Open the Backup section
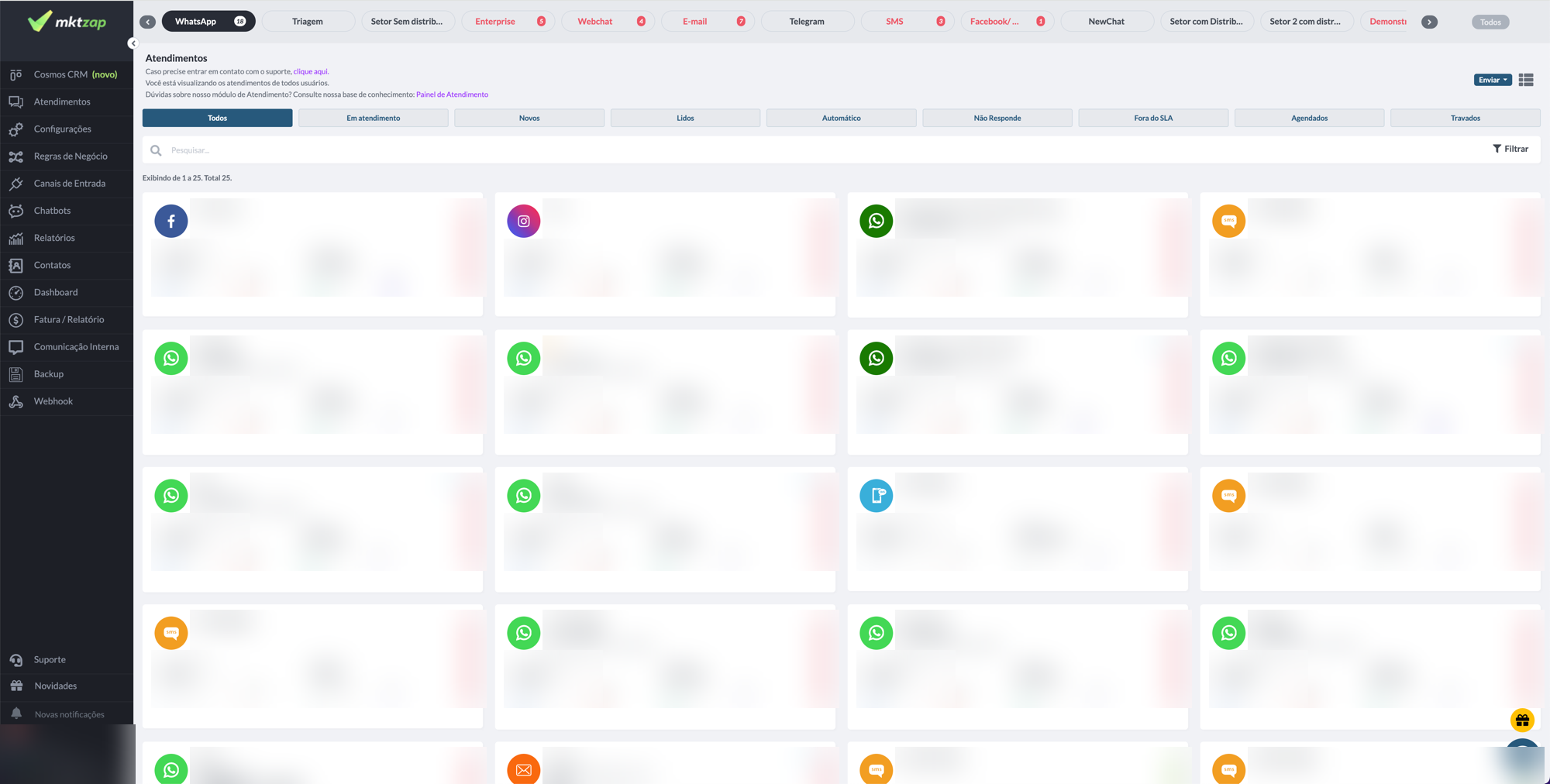This screenshot has height=784, width=1550. 67,374
